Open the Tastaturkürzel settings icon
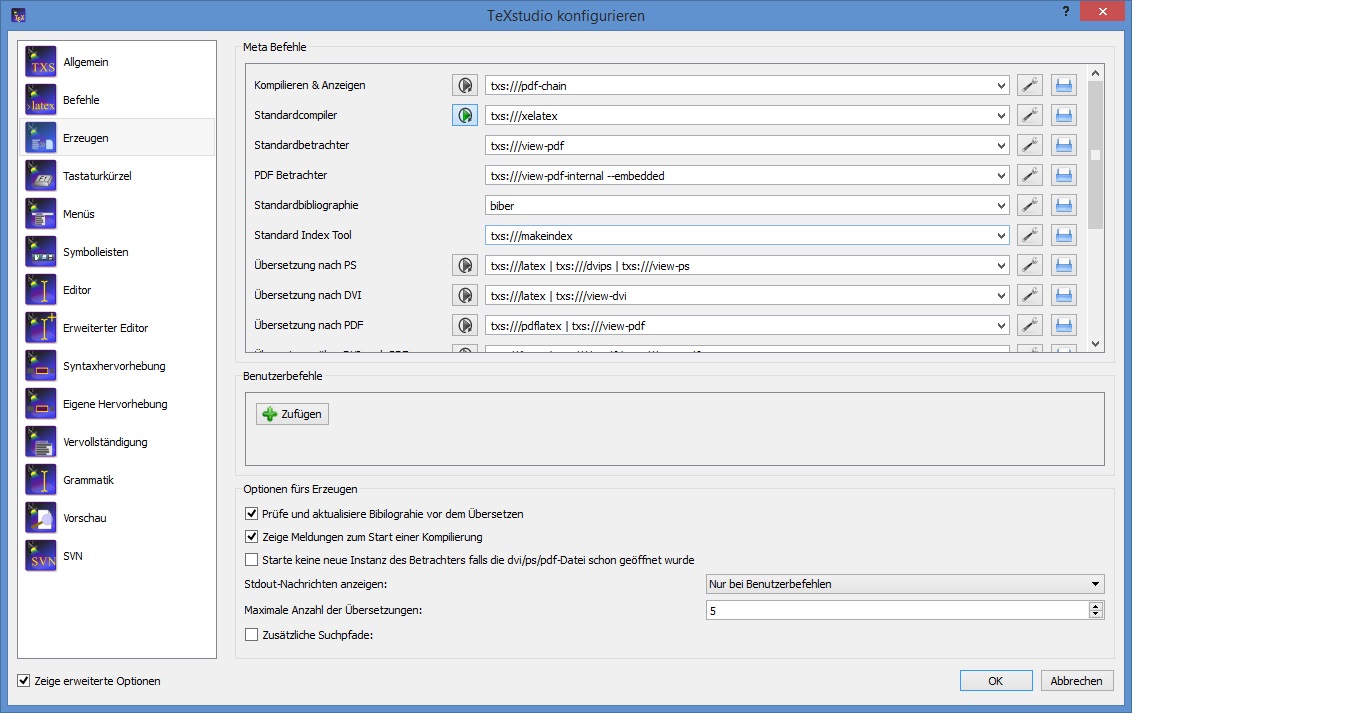The height and width of the screenshot is (713, 1360). (41, 176)
